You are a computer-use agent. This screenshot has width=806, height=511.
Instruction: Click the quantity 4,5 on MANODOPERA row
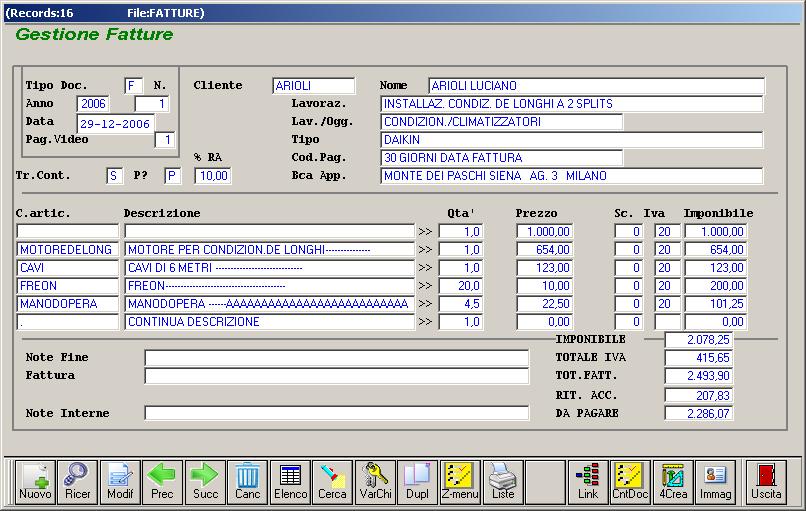[x=461, y=304]
